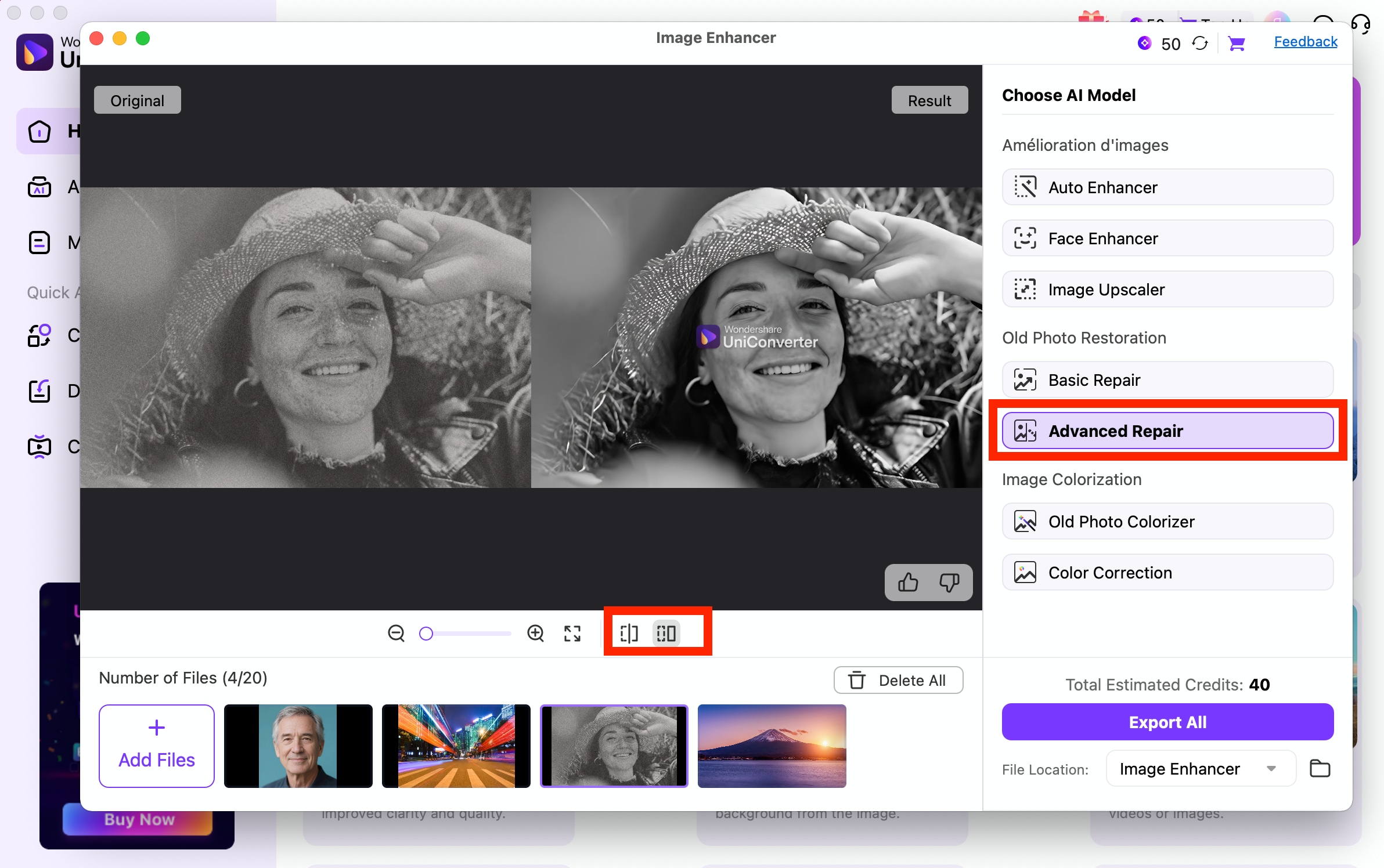Open the File Location dropdown

tap(1200, 768)
